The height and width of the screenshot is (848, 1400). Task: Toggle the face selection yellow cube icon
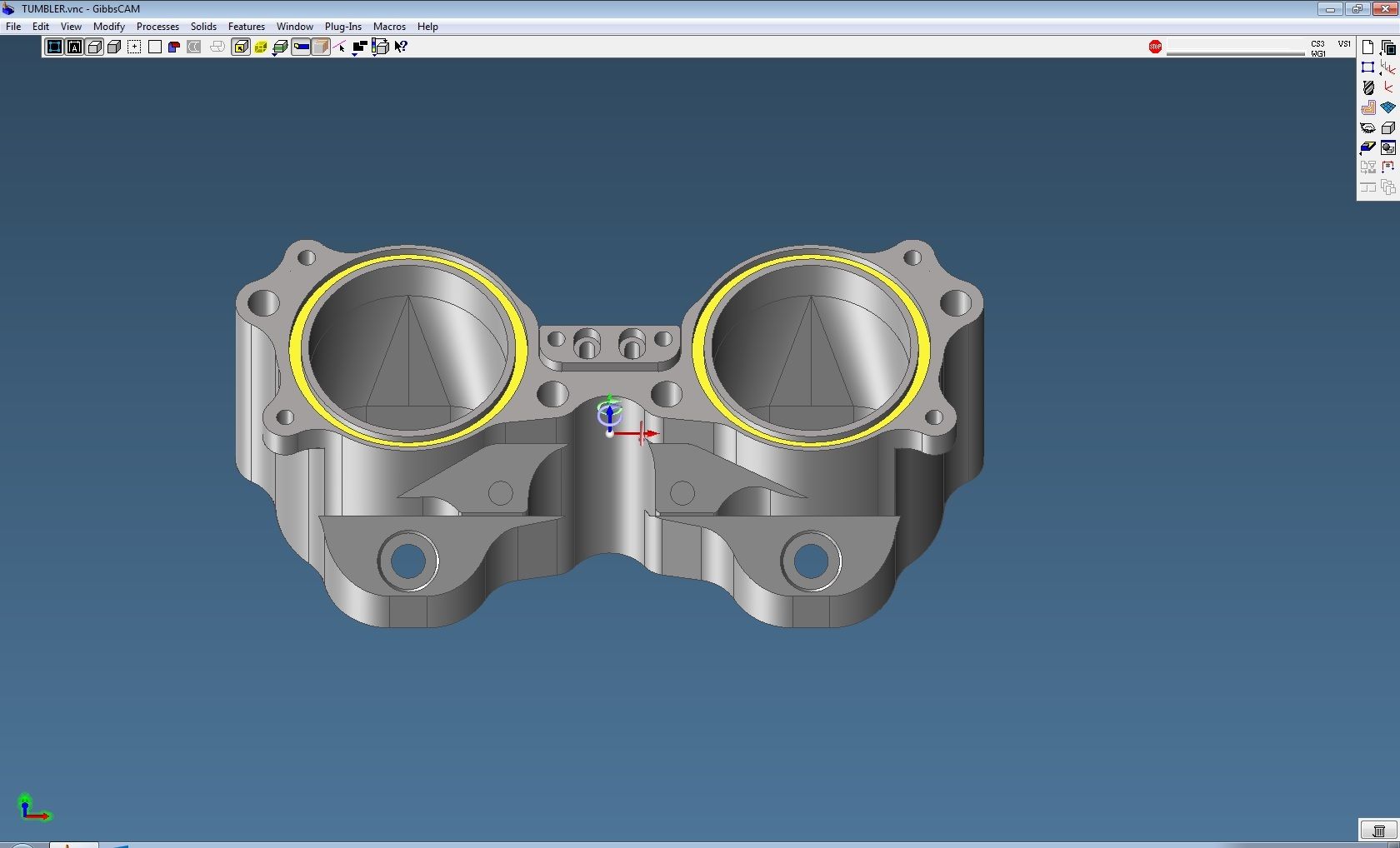coord(241,47)
